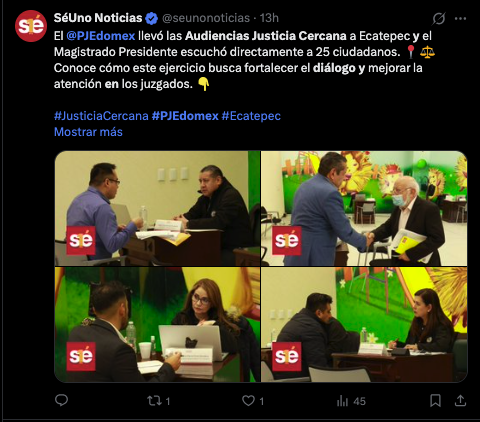The height and width of the screenshot is (422, 480).
Task: Like the tweet with the heart icon
Action: click(248, 401)
